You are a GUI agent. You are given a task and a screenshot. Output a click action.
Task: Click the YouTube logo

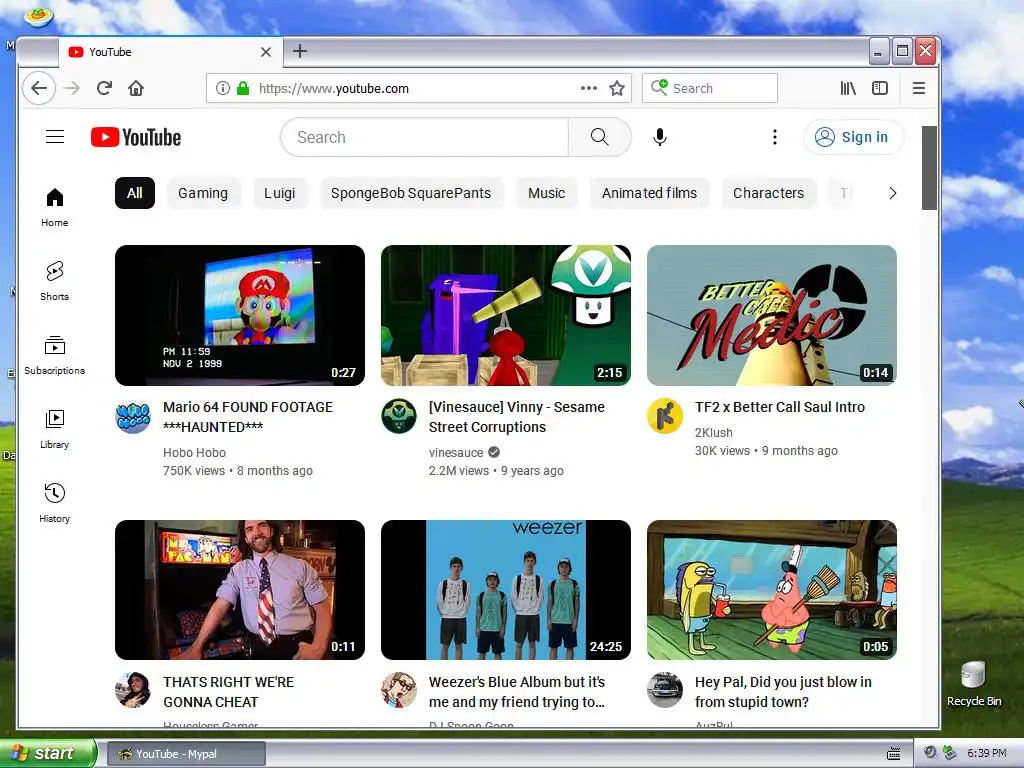(x=136, y=137)
